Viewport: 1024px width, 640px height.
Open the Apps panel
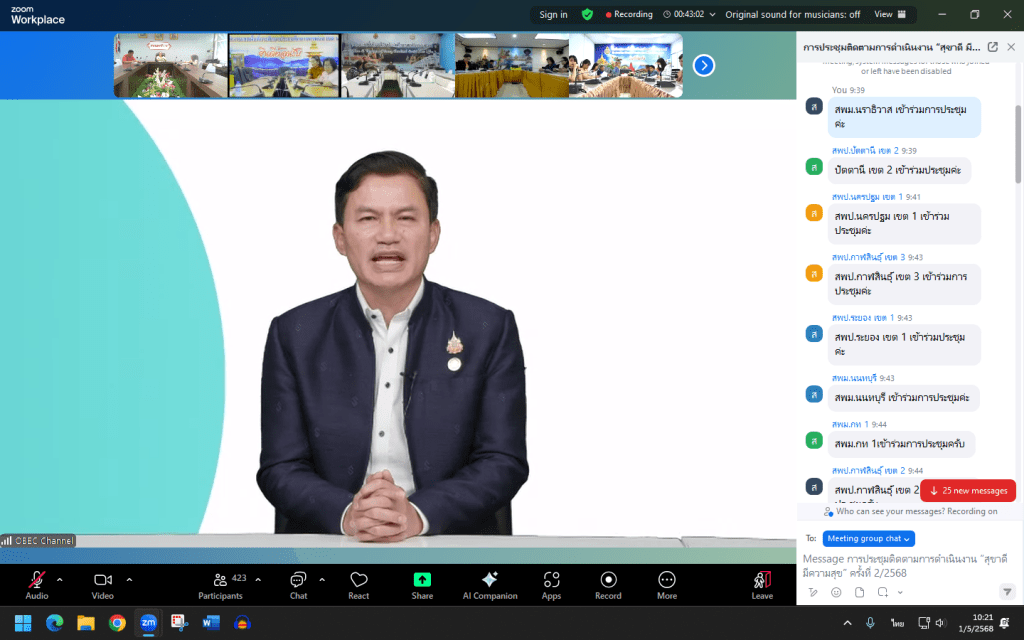click(551, 585)
